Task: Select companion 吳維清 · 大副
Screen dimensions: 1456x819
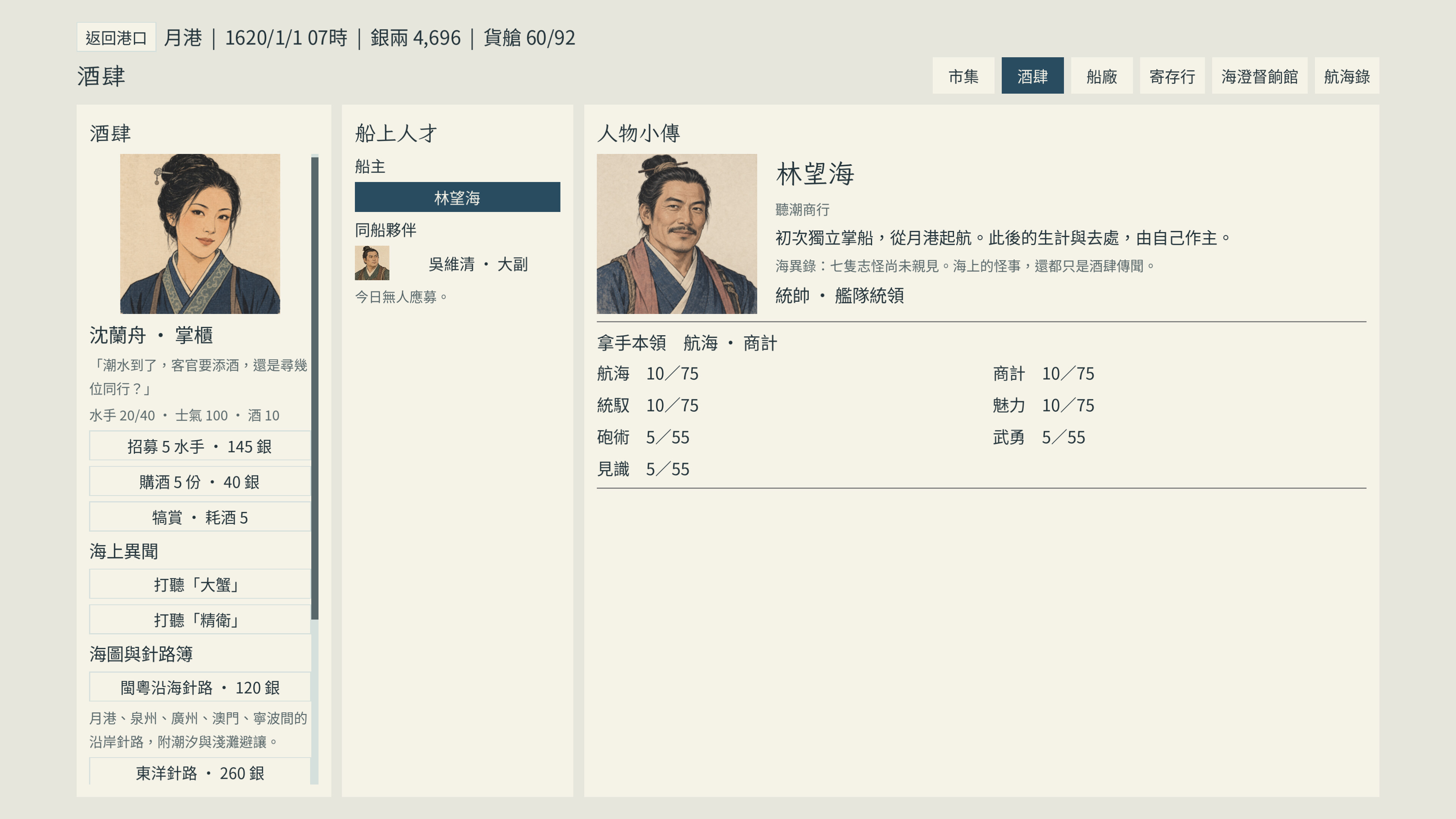Action: pos(478,264)
